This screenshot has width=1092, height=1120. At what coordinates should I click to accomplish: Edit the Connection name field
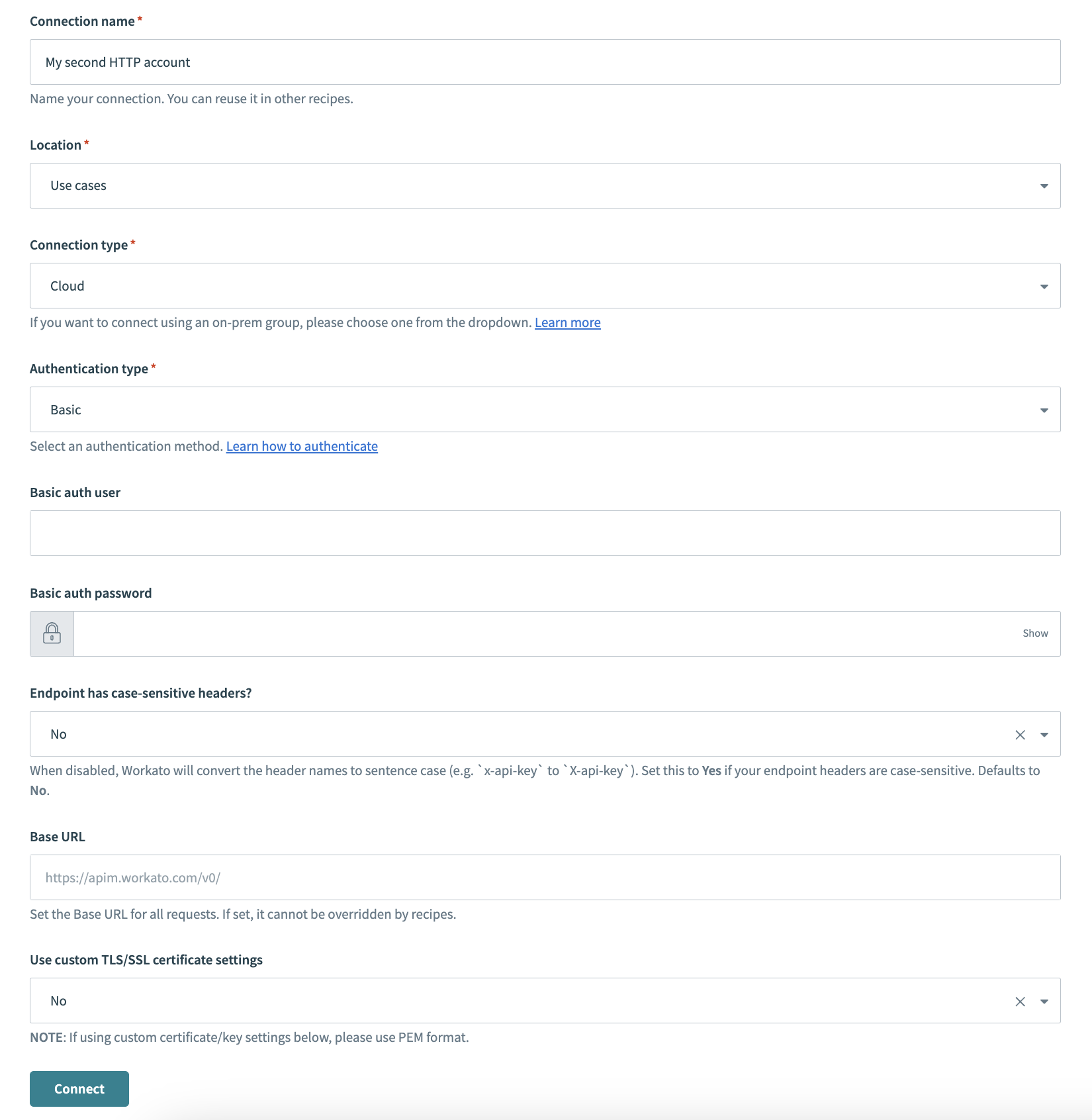click(x=463, y=62)
